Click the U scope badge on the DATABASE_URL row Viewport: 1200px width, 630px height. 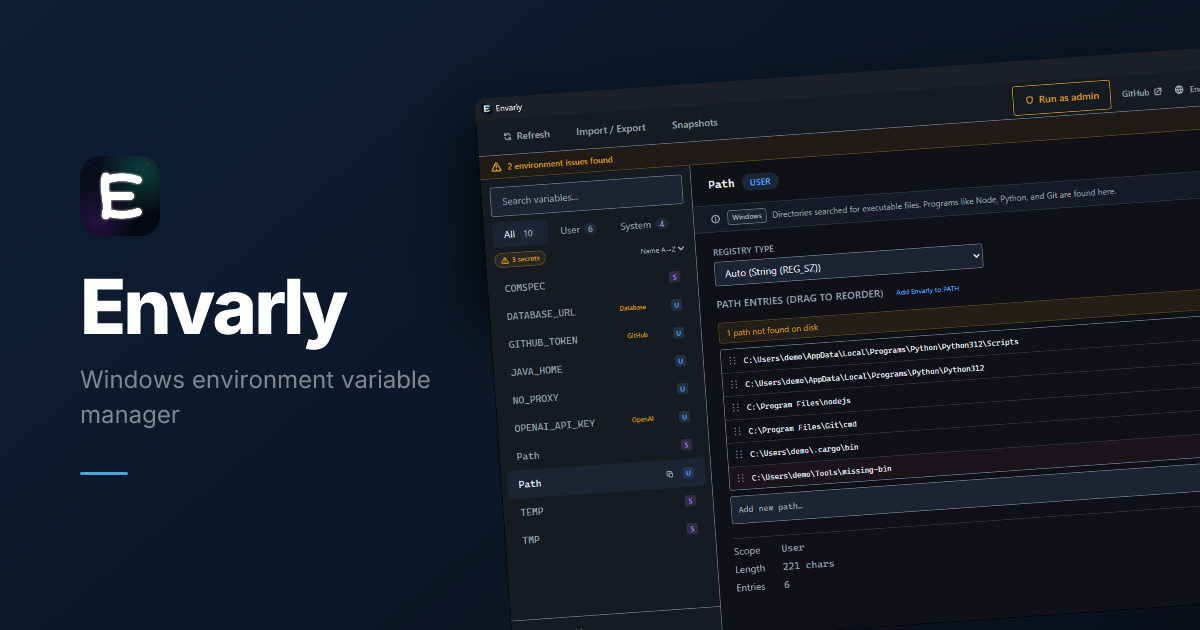click(676, 305)
